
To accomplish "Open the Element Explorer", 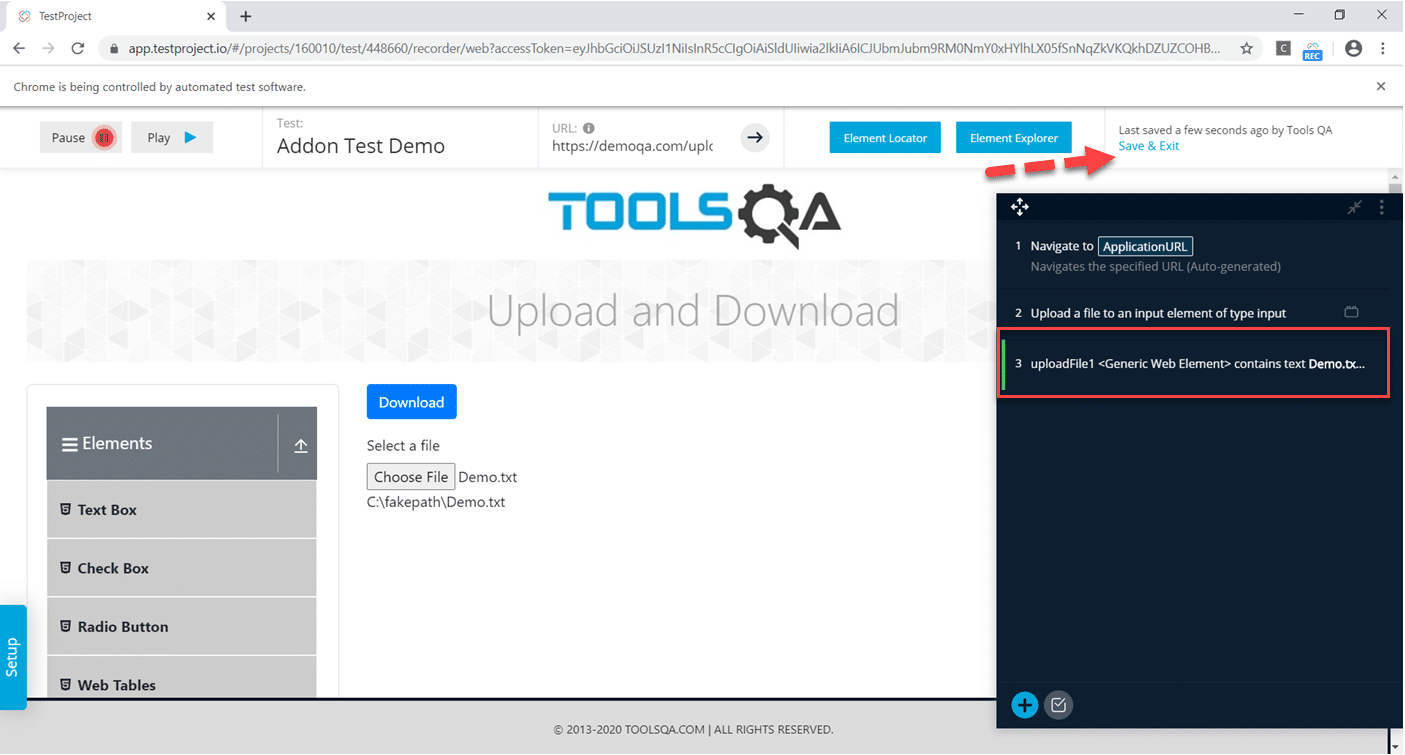I will click(1013, 138).
